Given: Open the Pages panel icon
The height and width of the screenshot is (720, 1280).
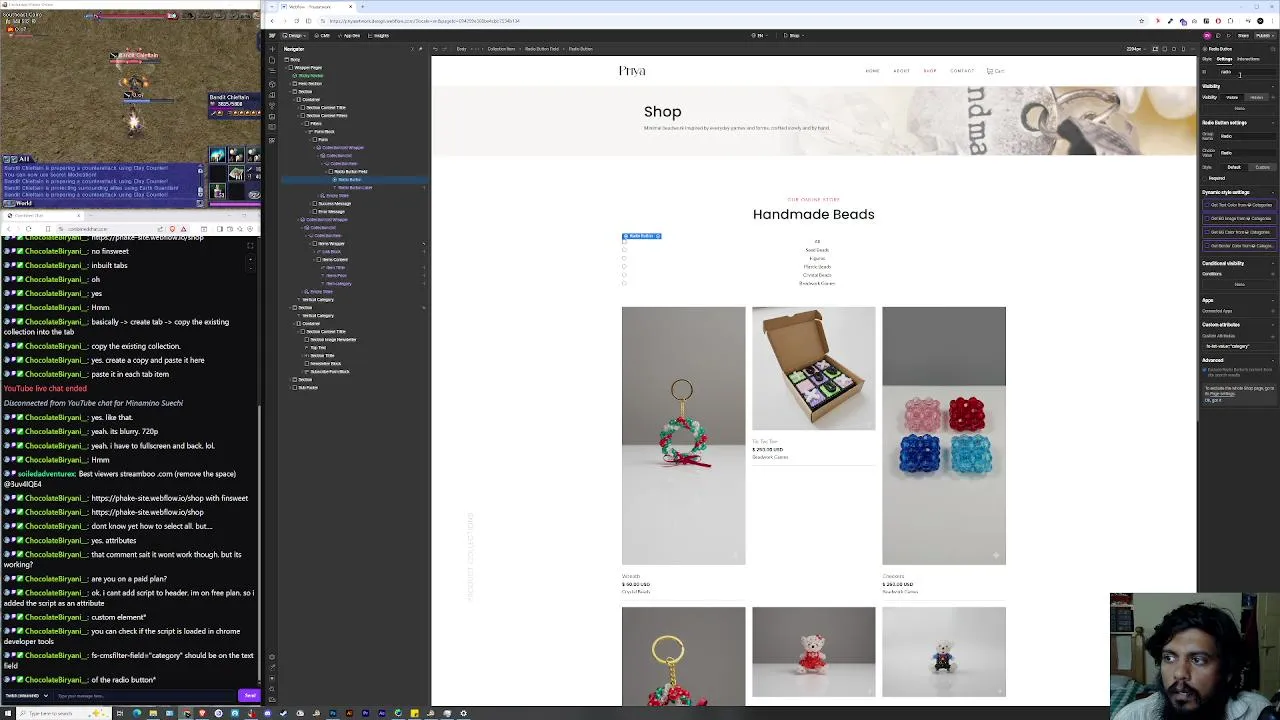Looking at the screenshot, I should tap(272, 61).
